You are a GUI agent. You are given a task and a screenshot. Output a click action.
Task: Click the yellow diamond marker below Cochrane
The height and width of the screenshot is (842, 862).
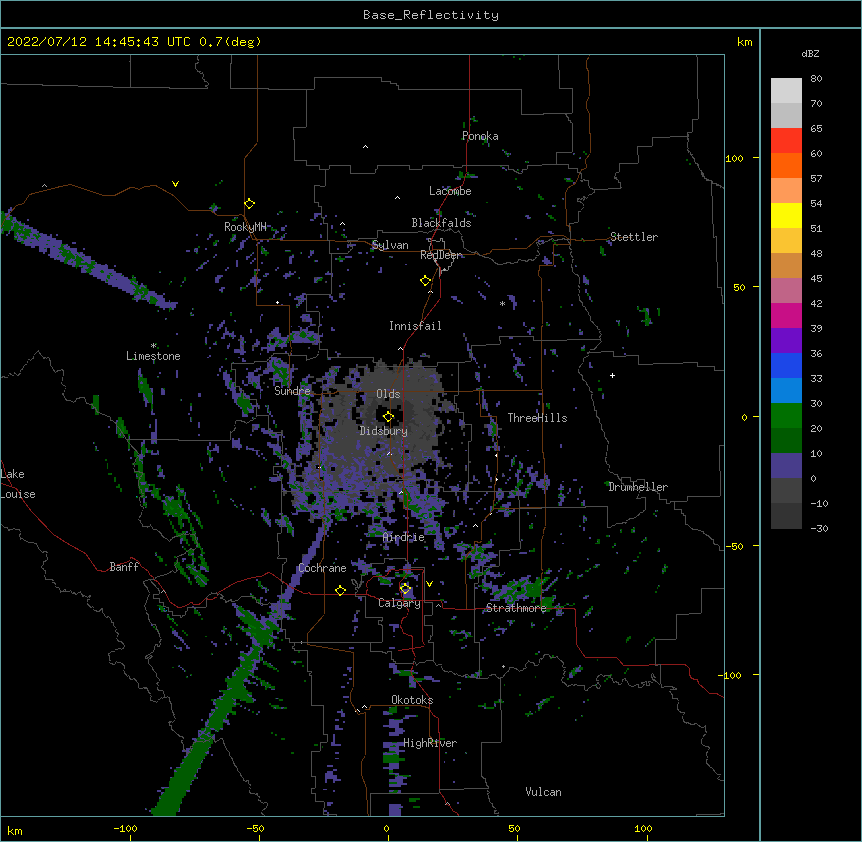340,590
